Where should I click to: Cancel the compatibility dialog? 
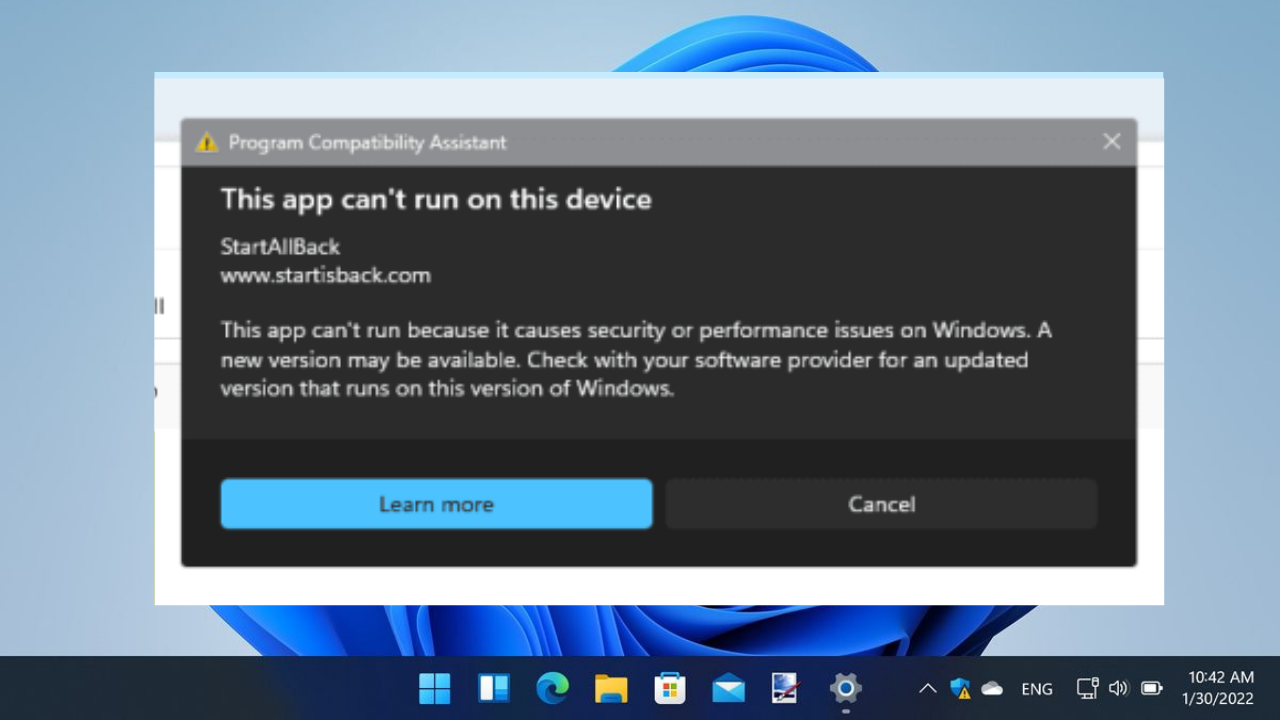point(881,504)
